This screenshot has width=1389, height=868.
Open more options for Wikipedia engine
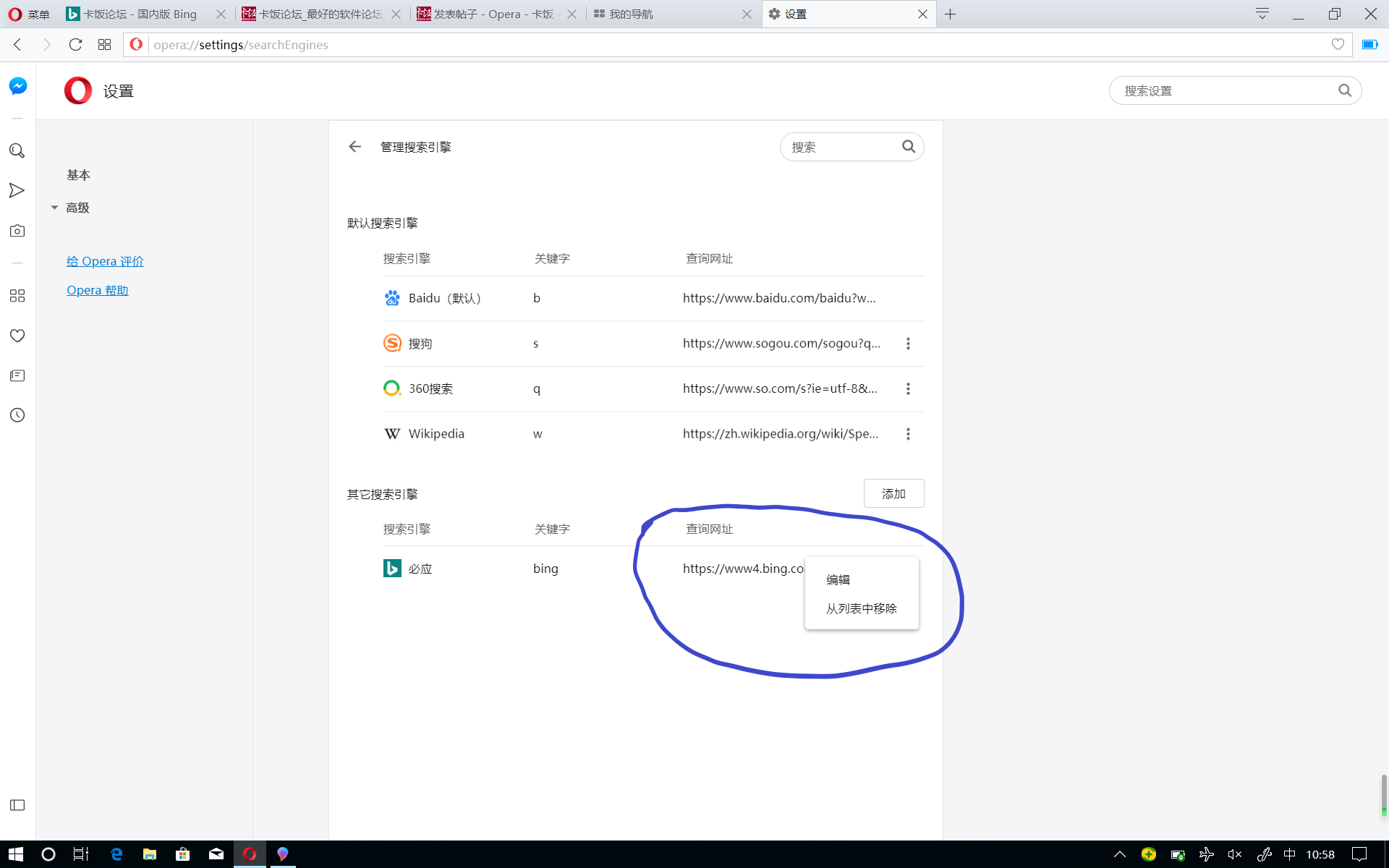point(908,434)
